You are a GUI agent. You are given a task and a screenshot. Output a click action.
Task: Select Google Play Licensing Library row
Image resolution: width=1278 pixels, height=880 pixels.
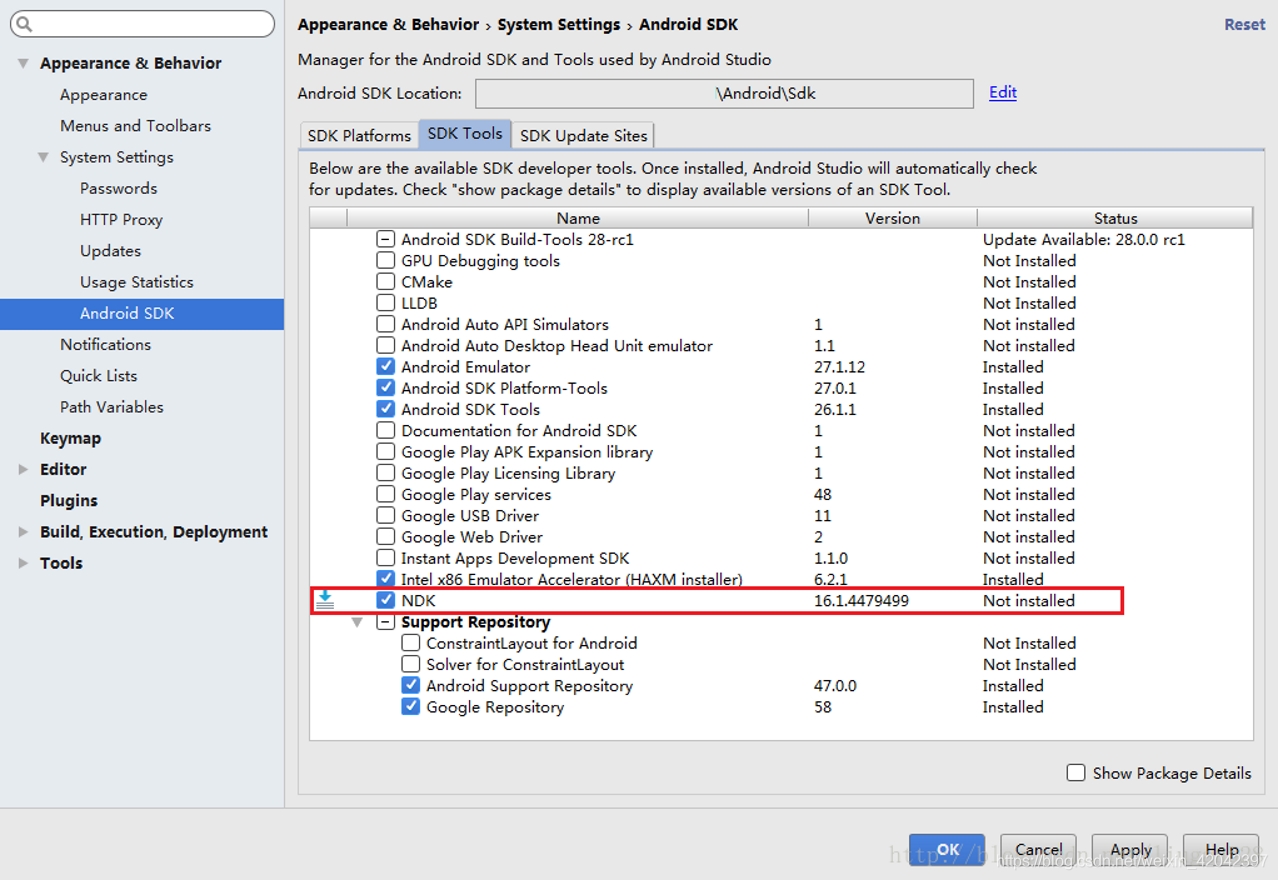(x=508, y=473)
